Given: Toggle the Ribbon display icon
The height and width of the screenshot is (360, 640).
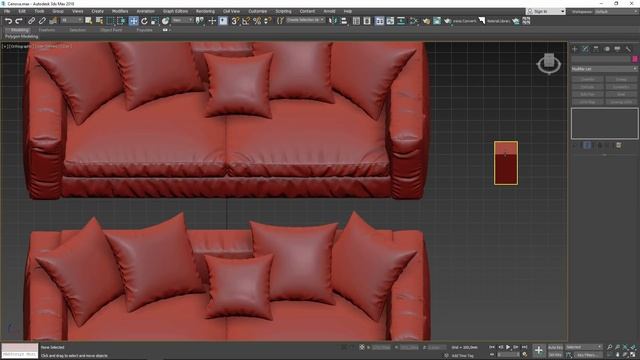Looking at the screenshot, I should 380,20.
